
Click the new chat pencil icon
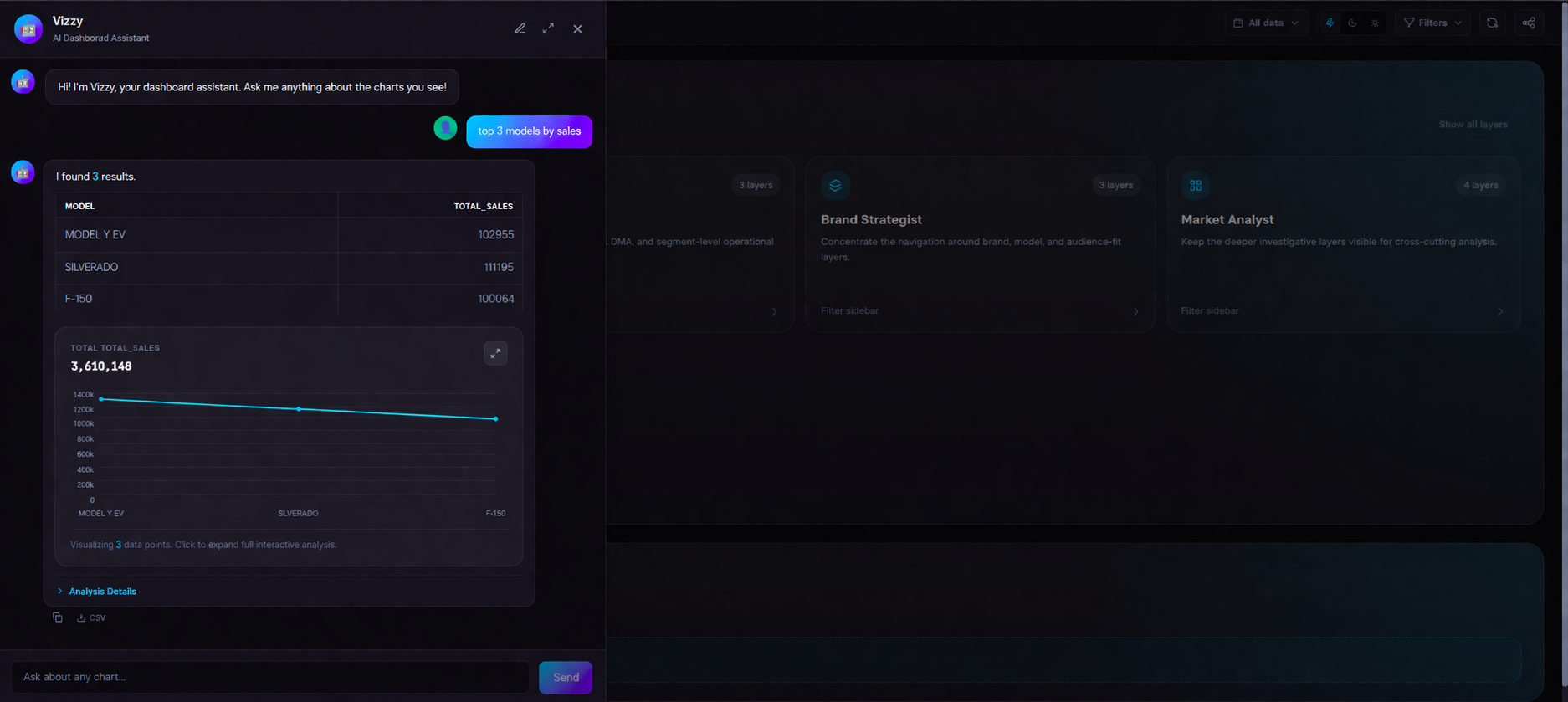click(520, 28)
